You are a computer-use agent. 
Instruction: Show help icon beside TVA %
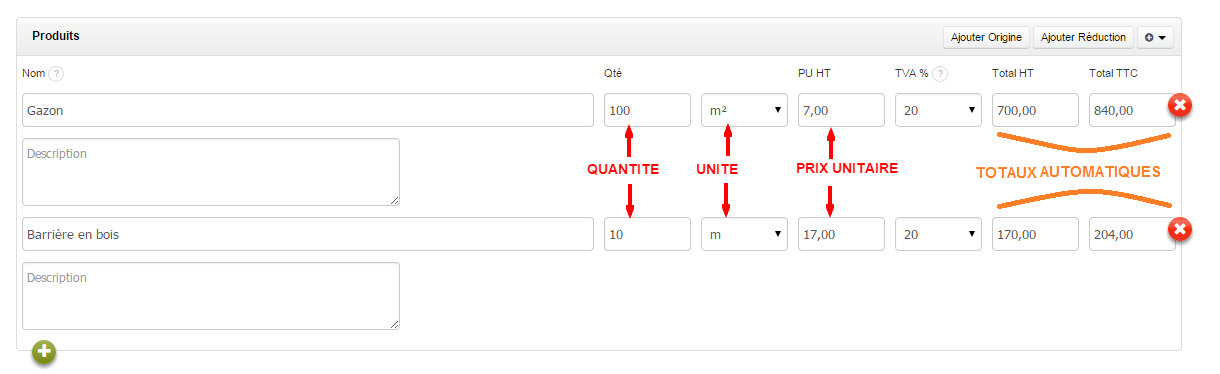coord(941,73)
